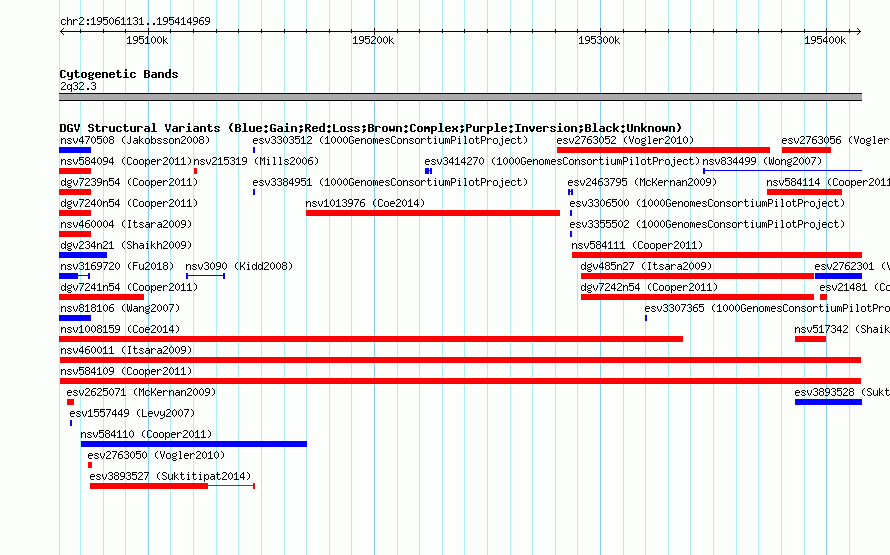Screen dimensions: 890x555
Task: Open the esv3384951 variant label
Action: [x=390, y=182]
